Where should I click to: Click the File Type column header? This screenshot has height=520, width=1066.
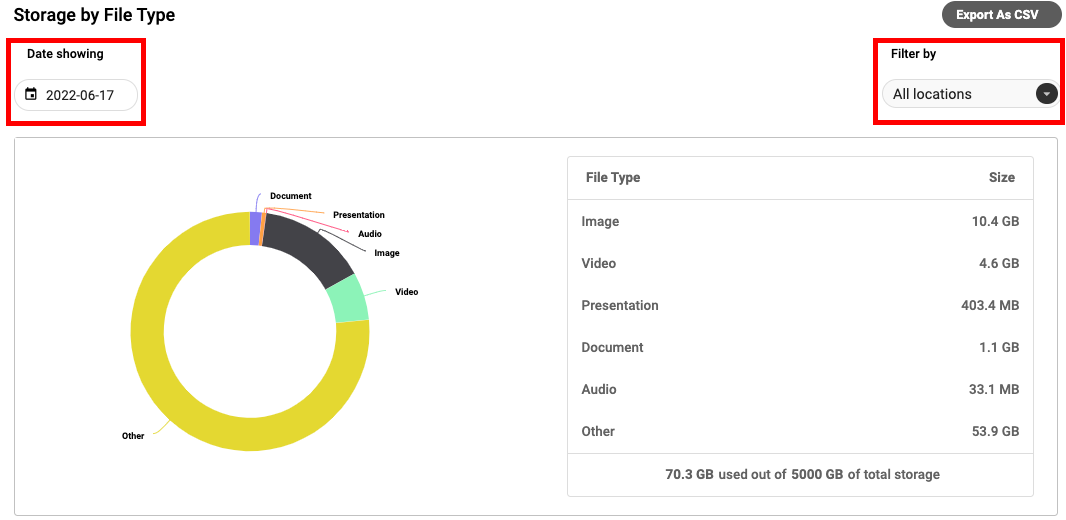pyautogui.click(x=613, y=177)
